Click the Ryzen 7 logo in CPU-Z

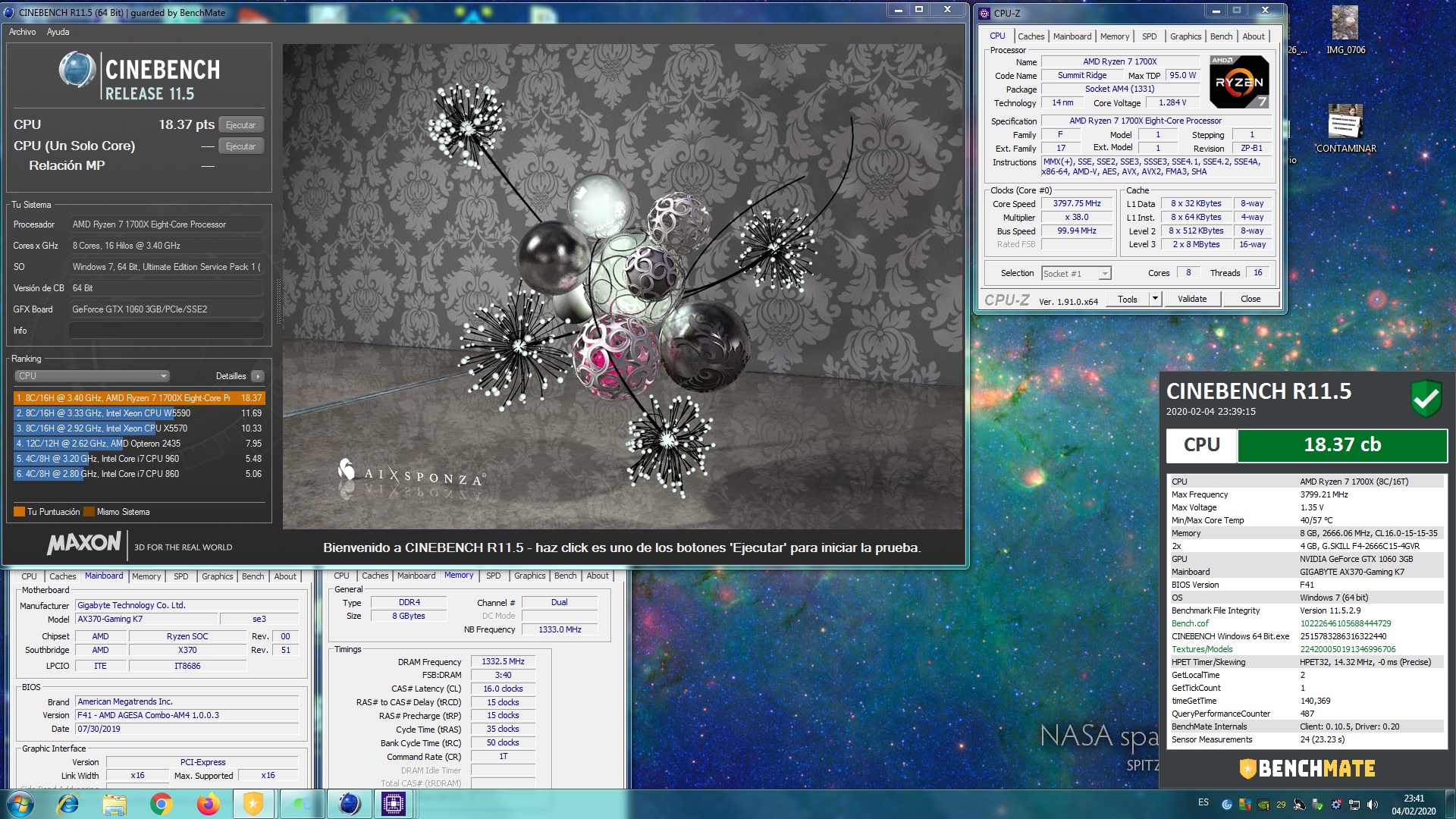1239,82
